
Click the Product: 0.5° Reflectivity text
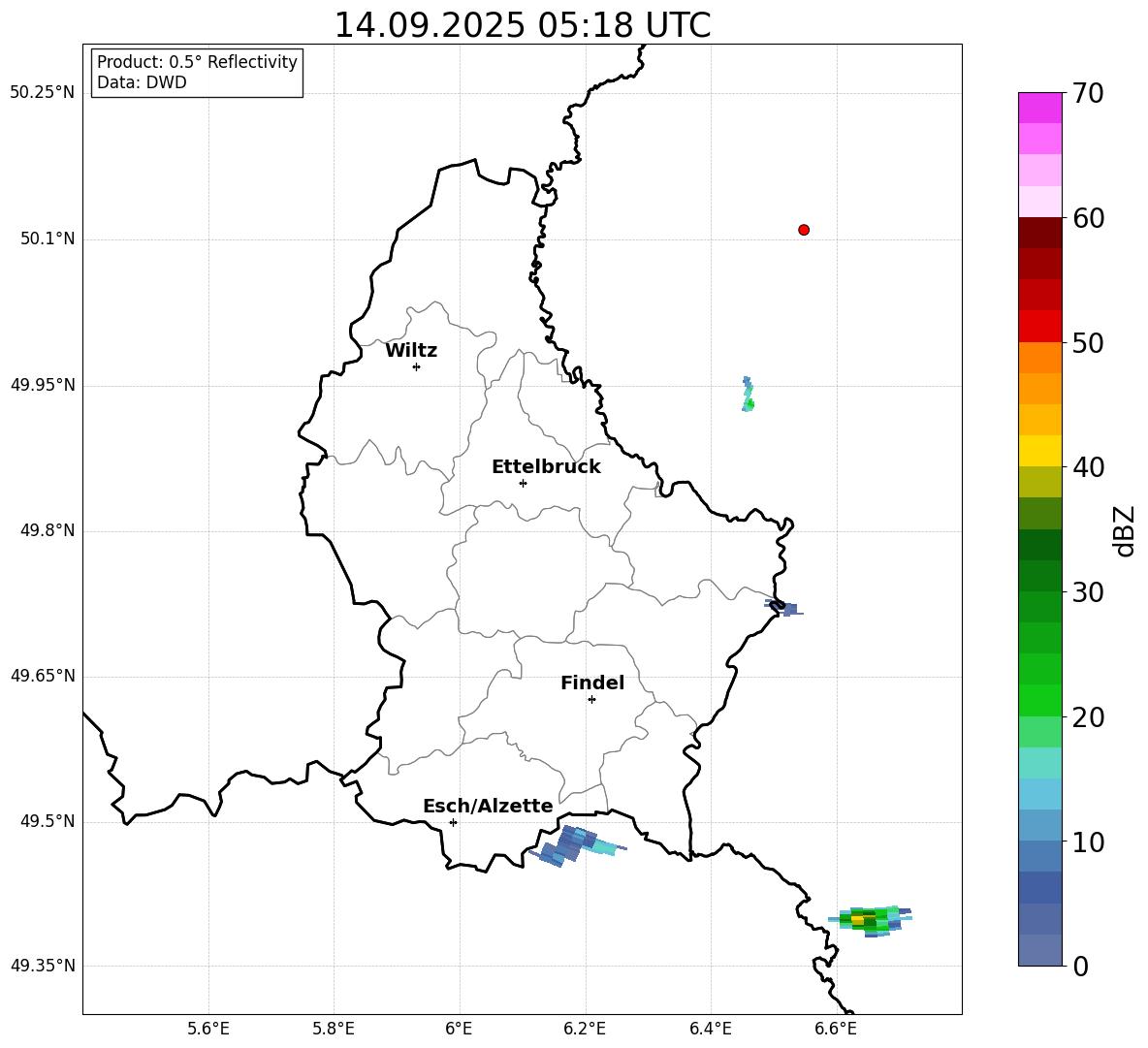(197, 62)
